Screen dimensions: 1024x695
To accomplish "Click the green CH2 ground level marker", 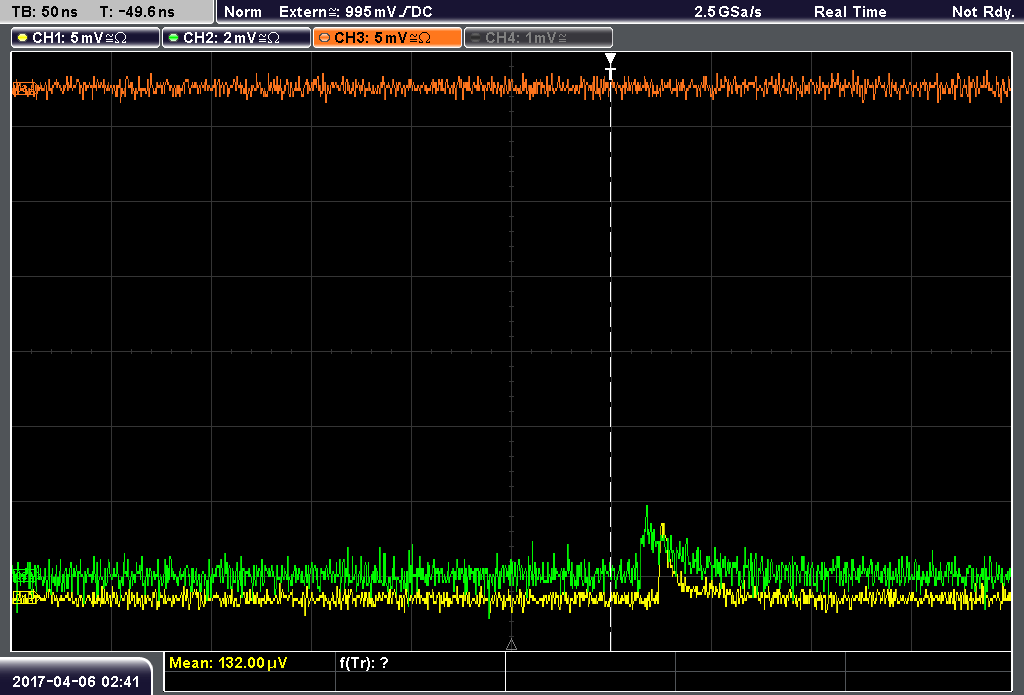I will pyautogui.click(x=23, y=576).
